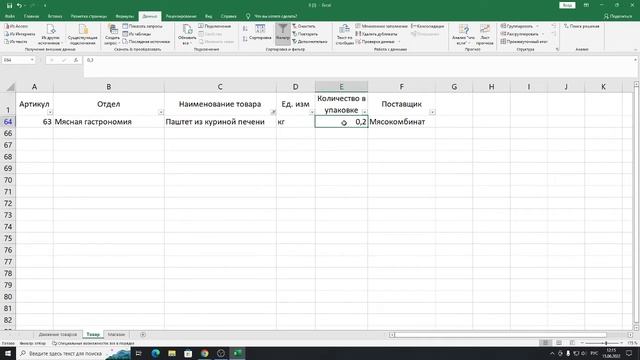Viewport: 640px width, 360px height.
Task: Click Connections (Подключения) button
Action: 215,26
